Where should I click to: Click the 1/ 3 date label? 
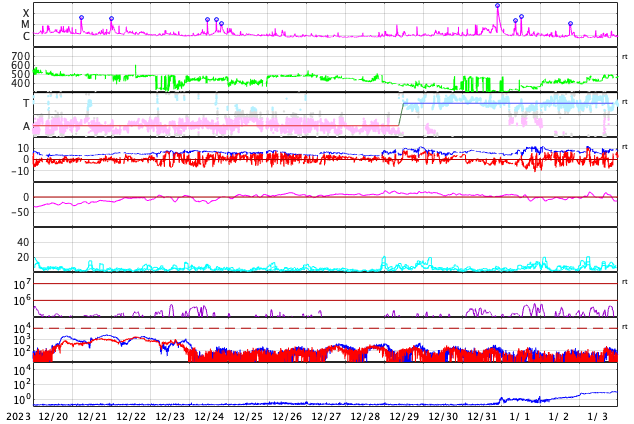[x=598, y=417]
